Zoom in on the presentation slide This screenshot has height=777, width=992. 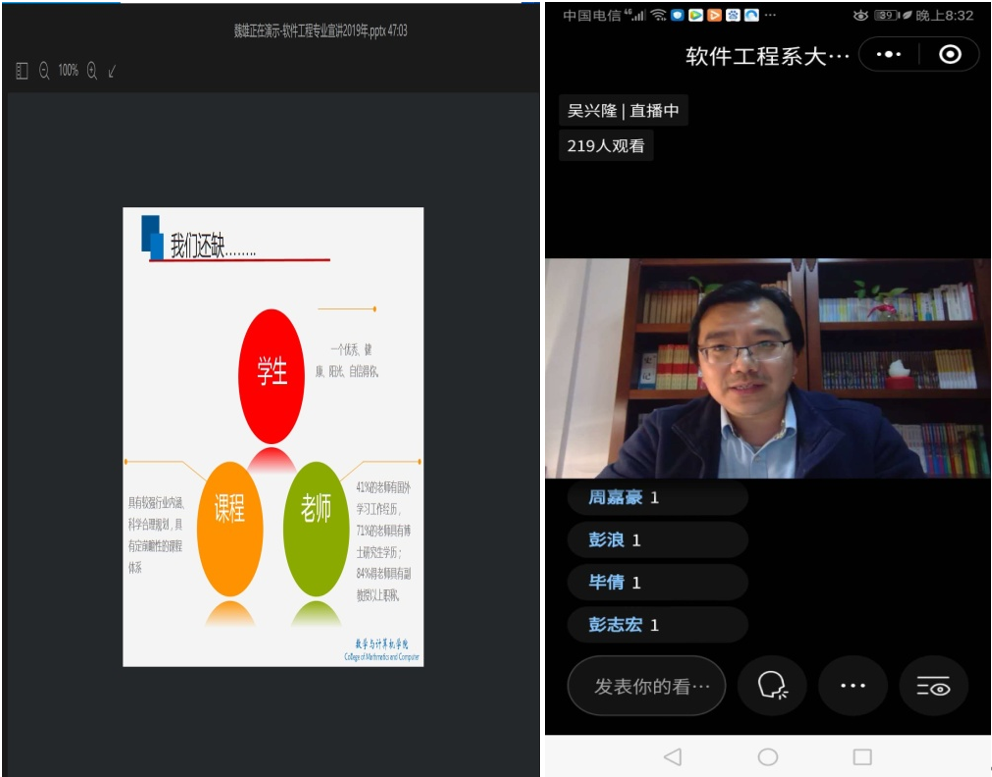point(92,71)
